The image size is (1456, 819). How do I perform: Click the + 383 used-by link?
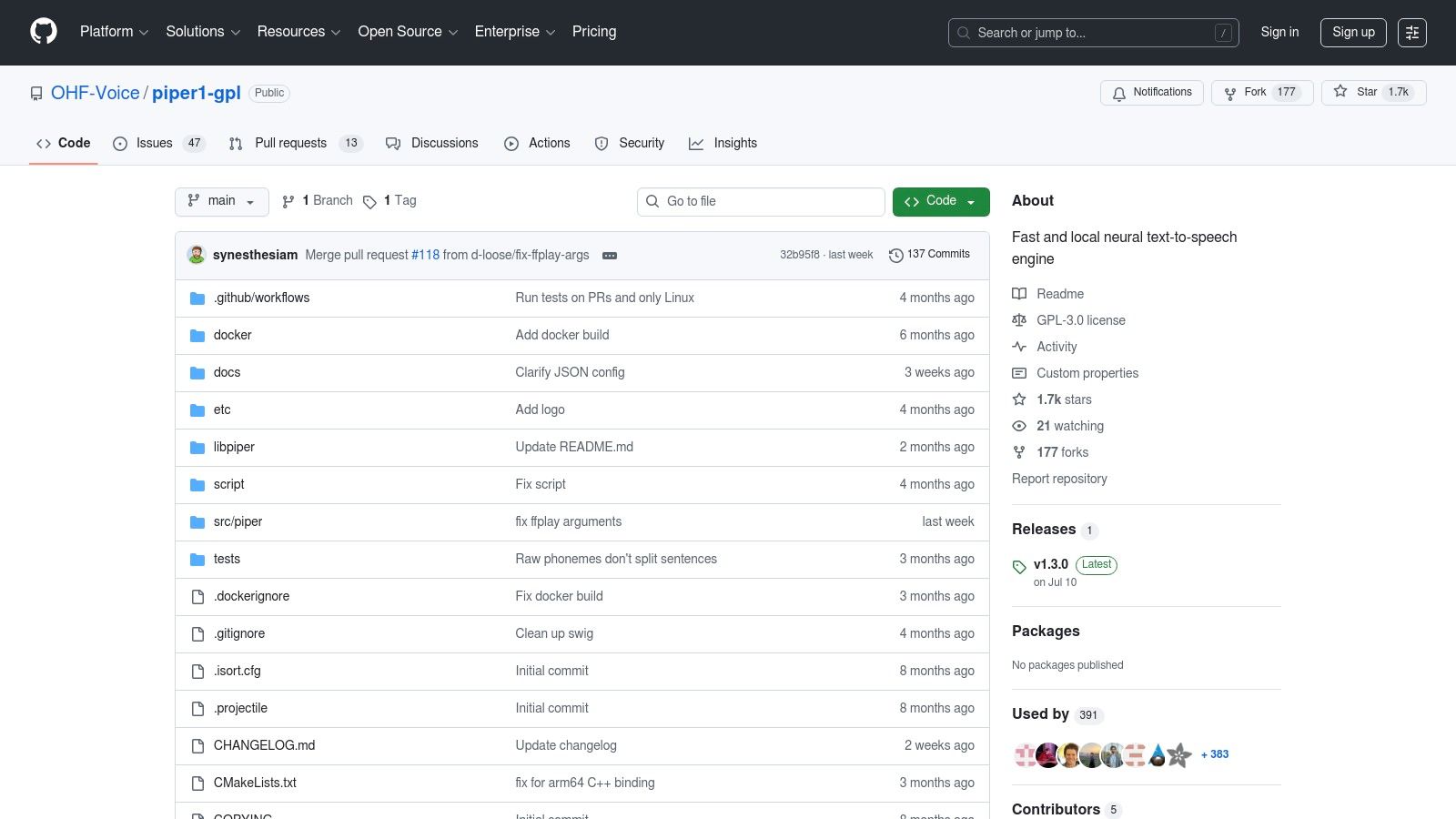1215,754
